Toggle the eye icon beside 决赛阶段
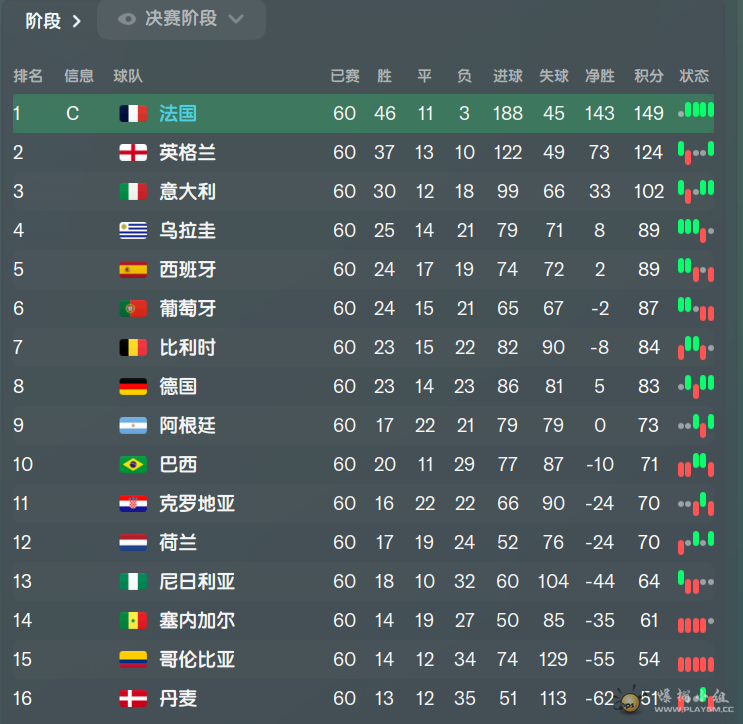The width and height of the screenshot is (743, 724). [x=127, y=19]
